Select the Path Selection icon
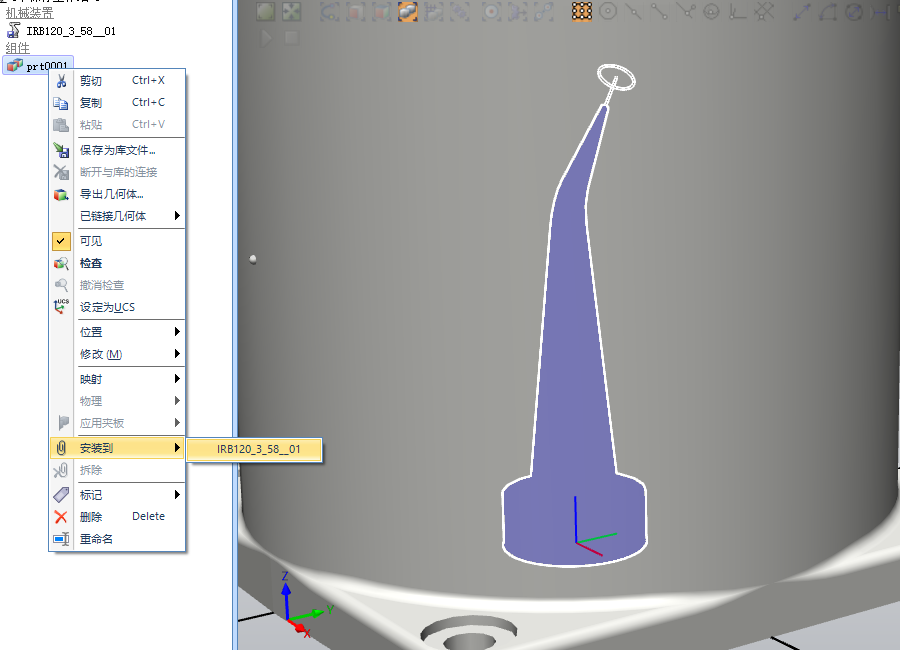Screen dimensions: 900x650 coord(544,11)
